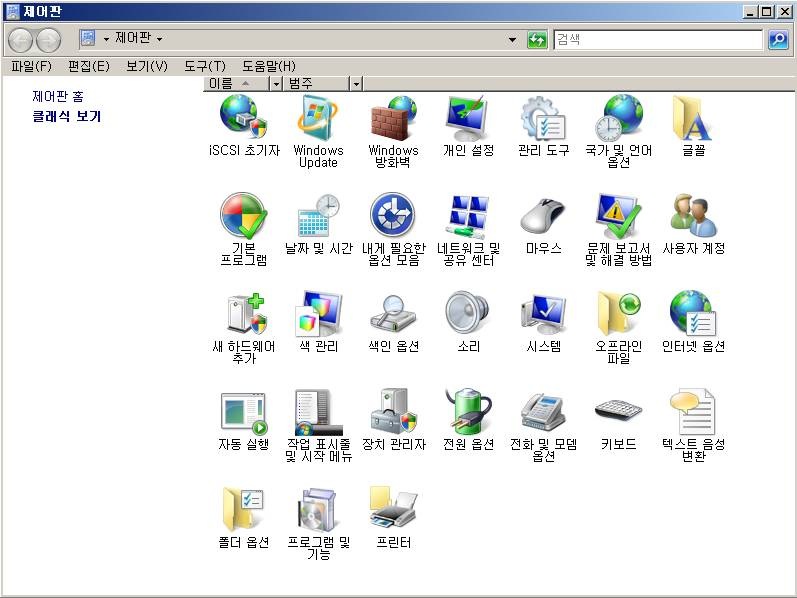The image size is (797, 598).
Task: Click the 제어판 title bar system icon
Action: pyautogui.click(x=12, y=11)
